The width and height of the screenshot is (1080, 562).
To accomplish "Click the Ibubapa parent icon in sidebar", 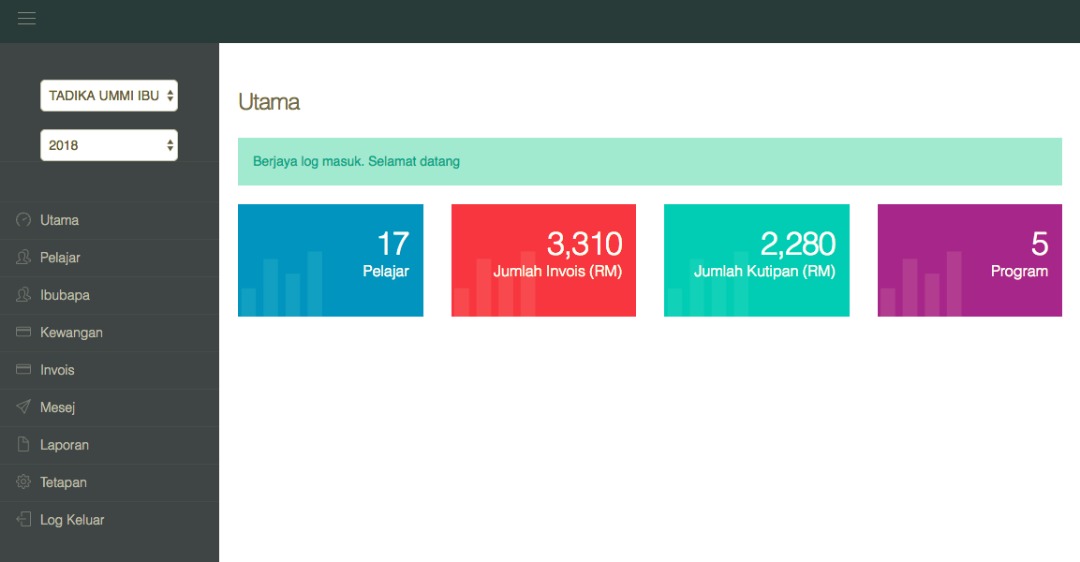I will click(24, 295).
